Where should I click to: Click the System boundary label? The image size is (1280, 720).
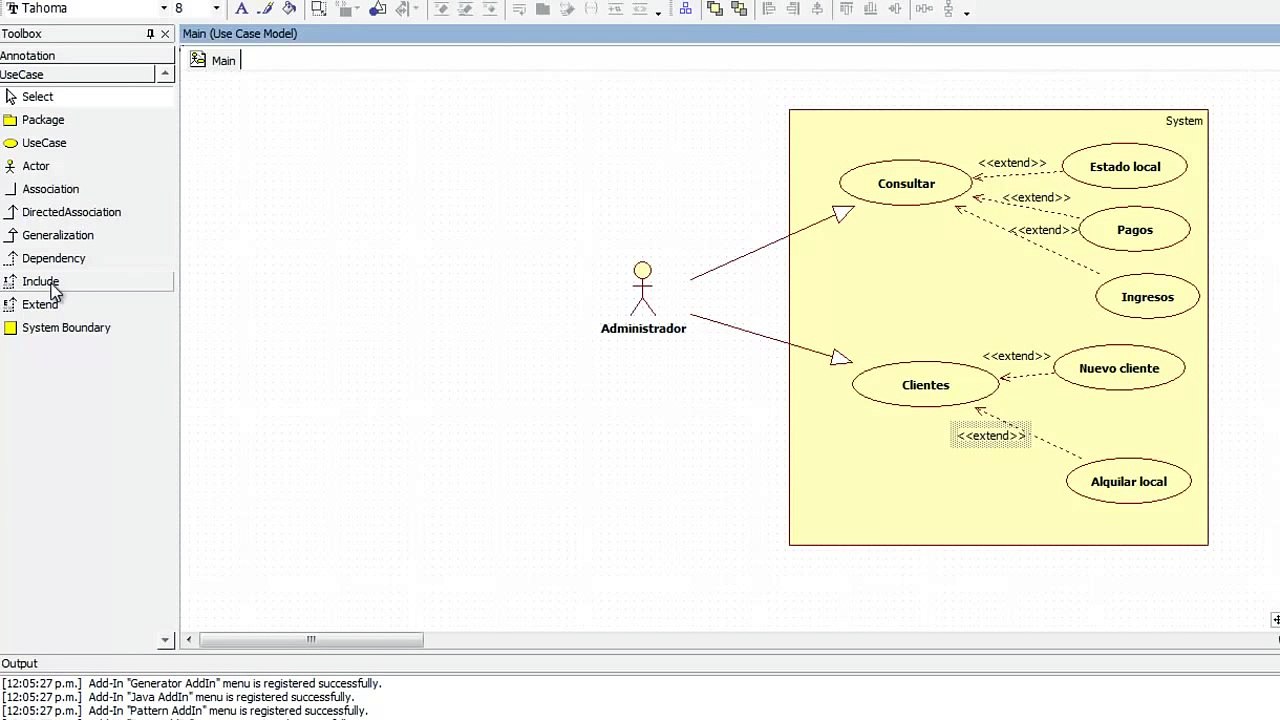click(1184, 121)
